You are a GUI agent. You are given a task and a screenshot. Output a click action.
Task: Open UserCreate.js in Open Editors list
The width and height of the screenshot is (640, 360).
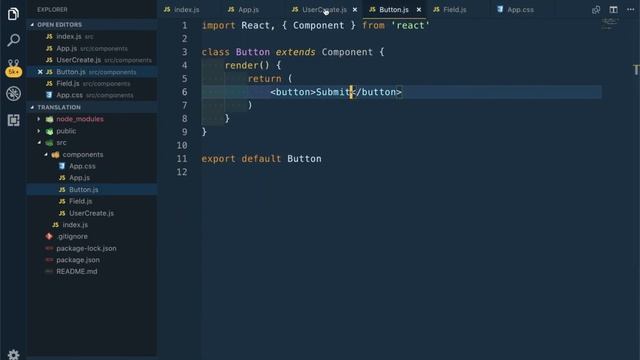pos(92,60)
